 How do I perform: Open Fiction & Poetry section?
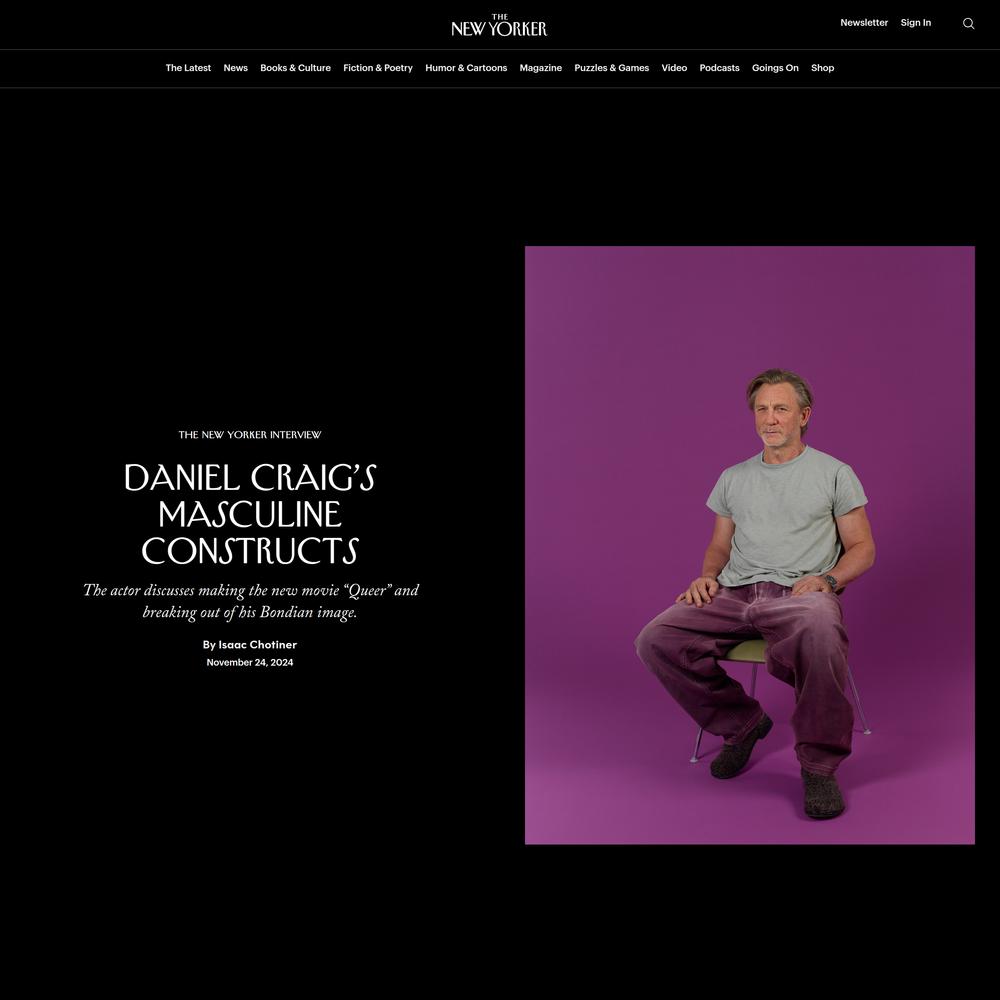point(378,68)
